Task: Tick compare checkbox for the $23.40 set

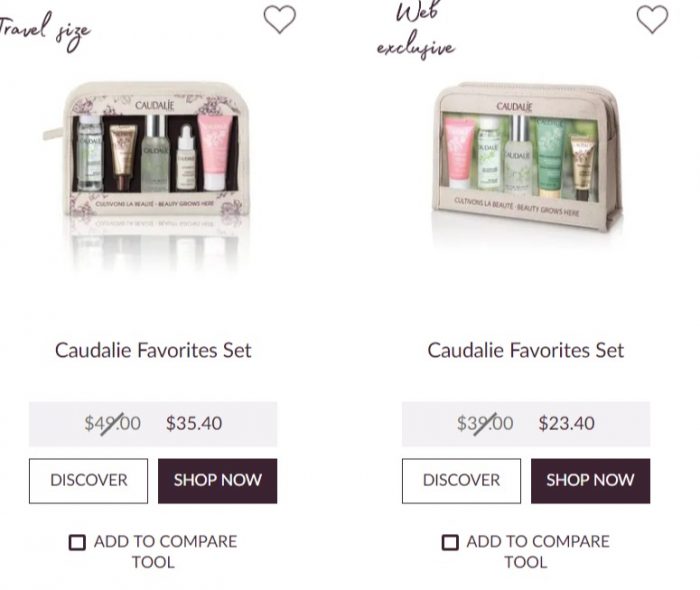Action: [450, 542]
